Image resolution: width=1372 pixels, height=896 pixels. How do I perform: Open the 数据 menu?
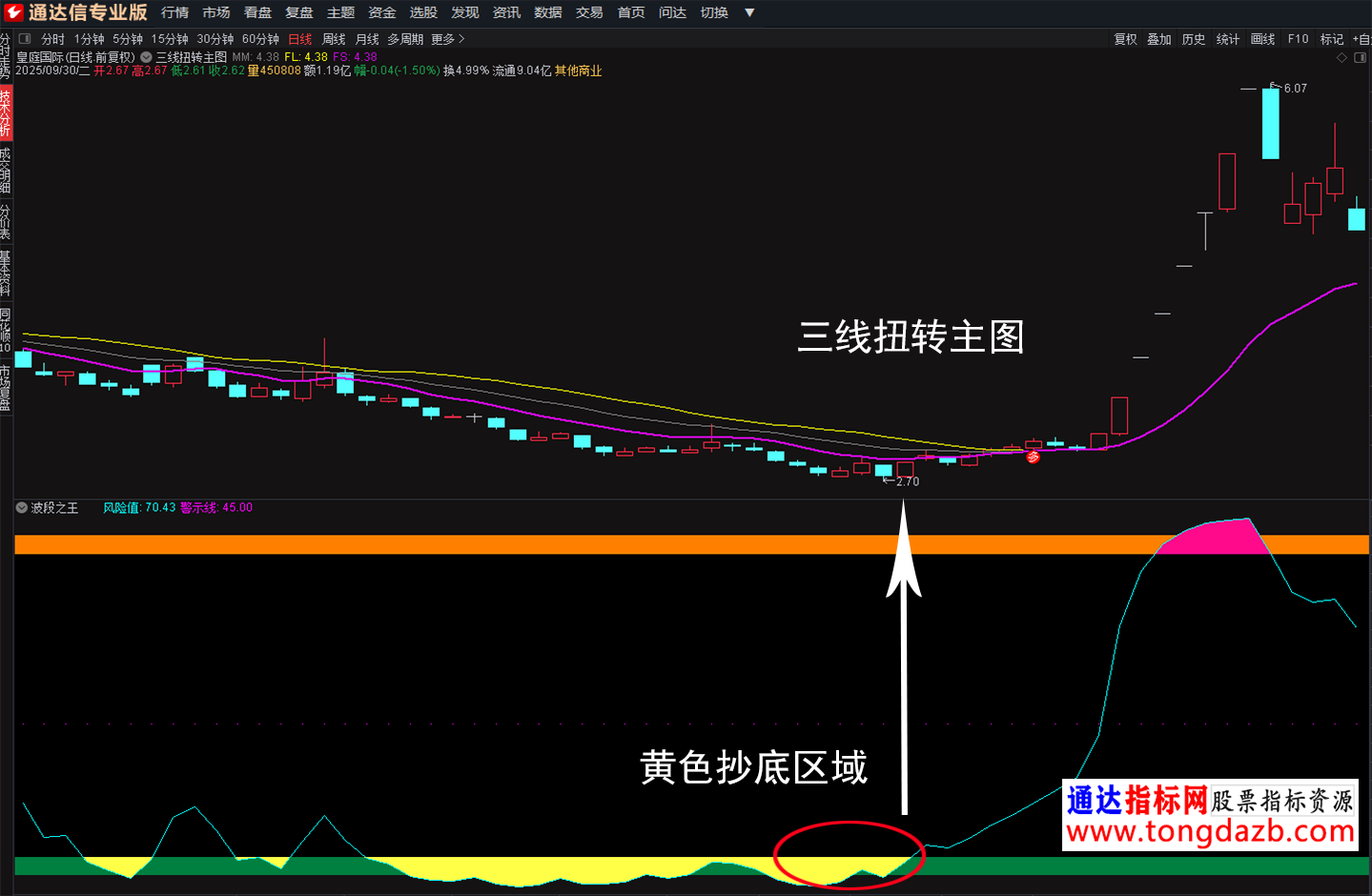point(548,12)
